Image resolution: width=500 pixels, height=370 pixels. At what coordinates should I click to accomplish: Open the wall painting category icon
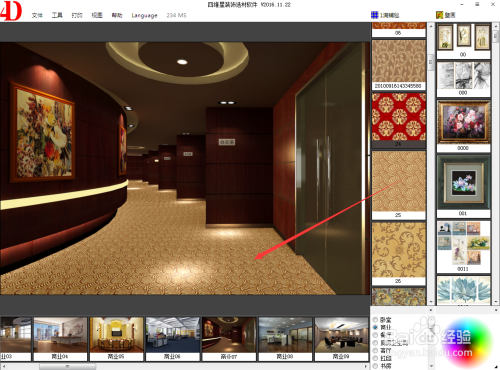click(440, 15)
